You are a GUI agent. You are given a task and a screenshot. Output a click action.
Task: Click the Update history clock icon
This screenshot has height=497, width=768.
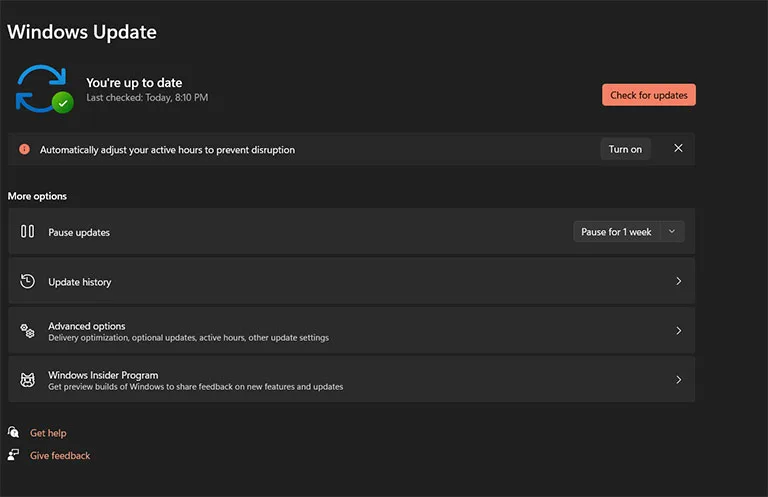click(x=27, y=281)
